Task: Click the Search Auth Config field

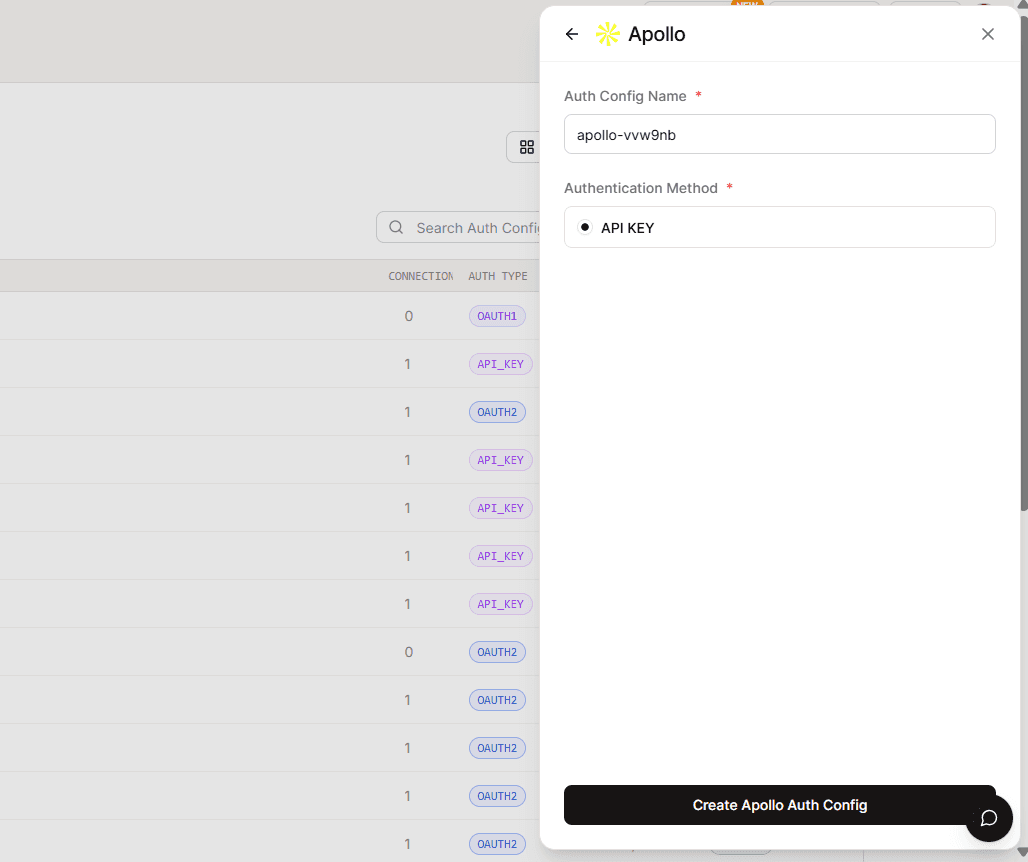Action: (458, 227)
